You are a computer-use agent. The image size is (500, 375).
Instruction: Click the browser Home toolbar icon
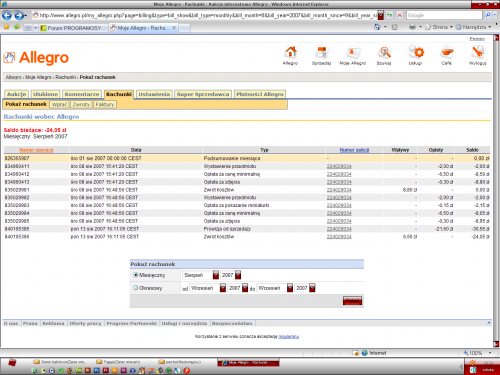pos(377,27)
